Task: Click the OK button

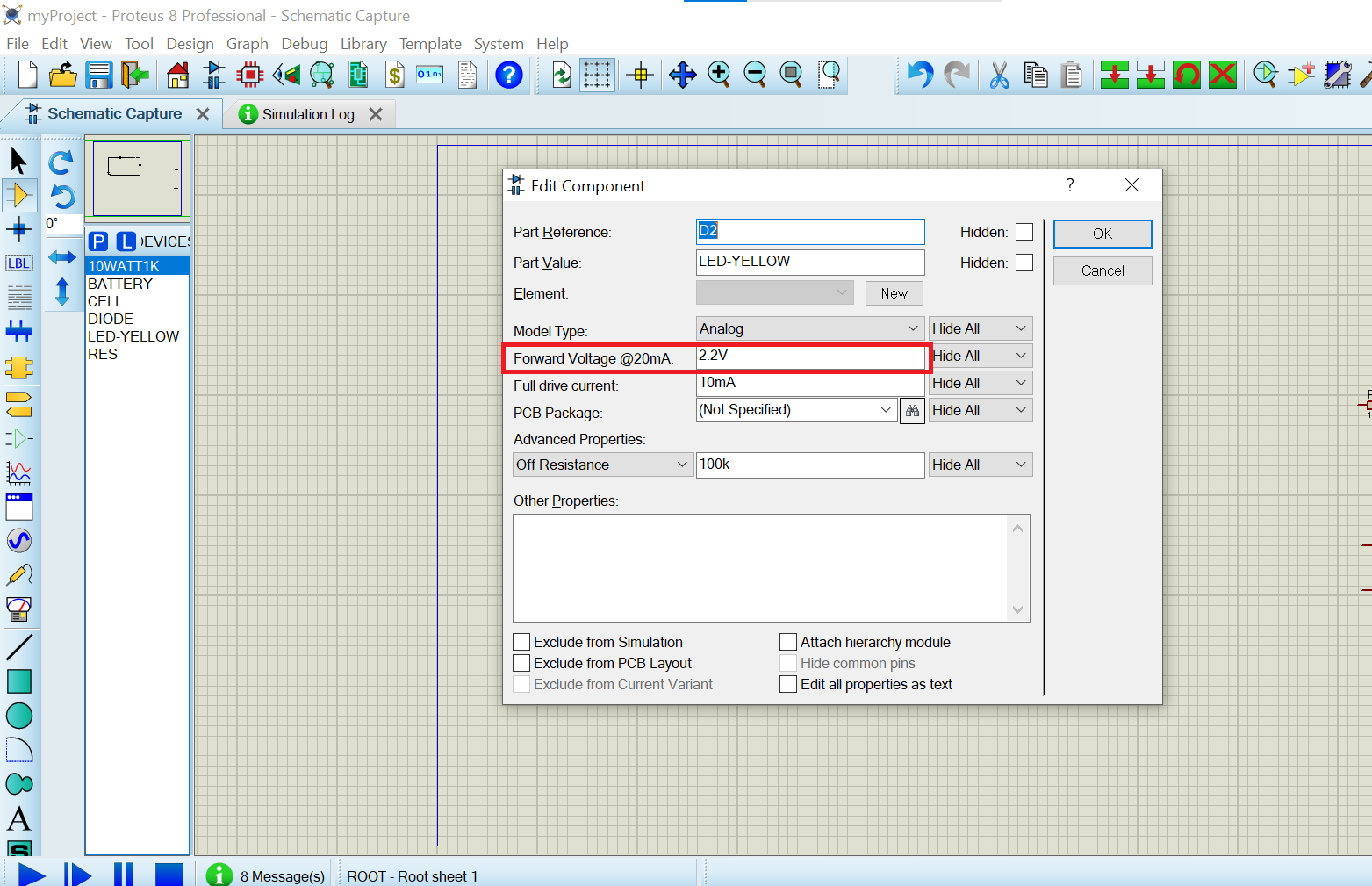Action: point(1102,234)
